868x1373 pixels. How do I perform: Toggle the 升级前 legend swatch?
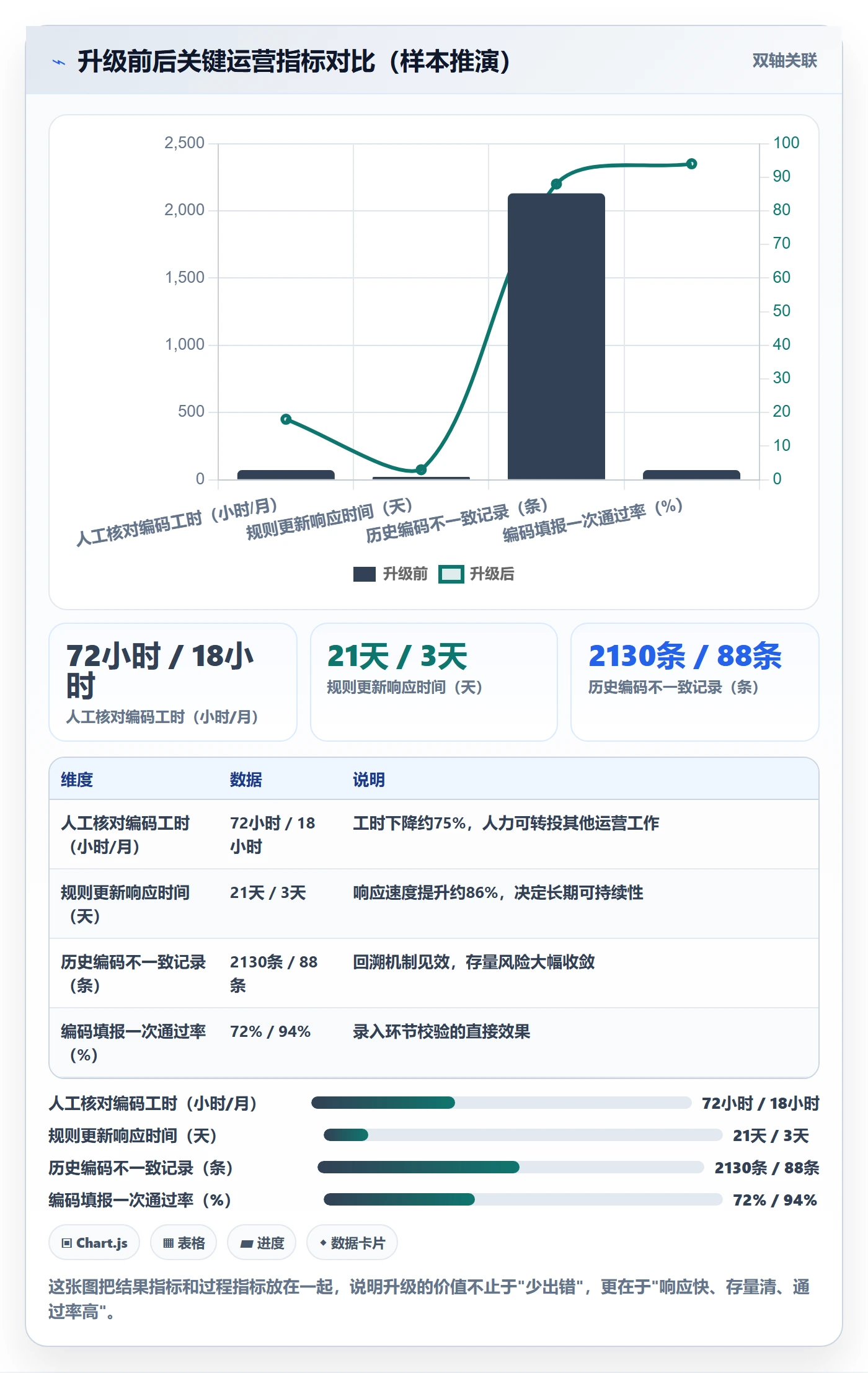pos(365,574)
